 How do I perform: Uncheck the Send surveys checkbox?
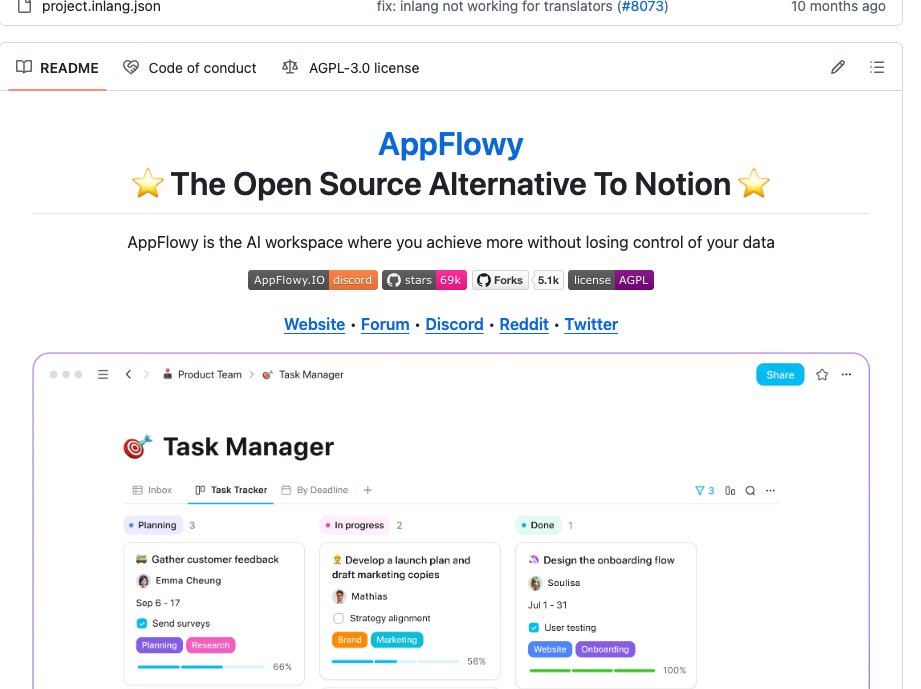(142, 623)
